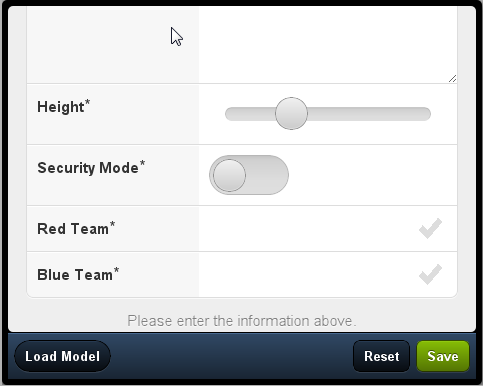Click Height slider track right of handle
Image resolution: width=483 pixels, height=386 pixels.
(x=369, y=114)
